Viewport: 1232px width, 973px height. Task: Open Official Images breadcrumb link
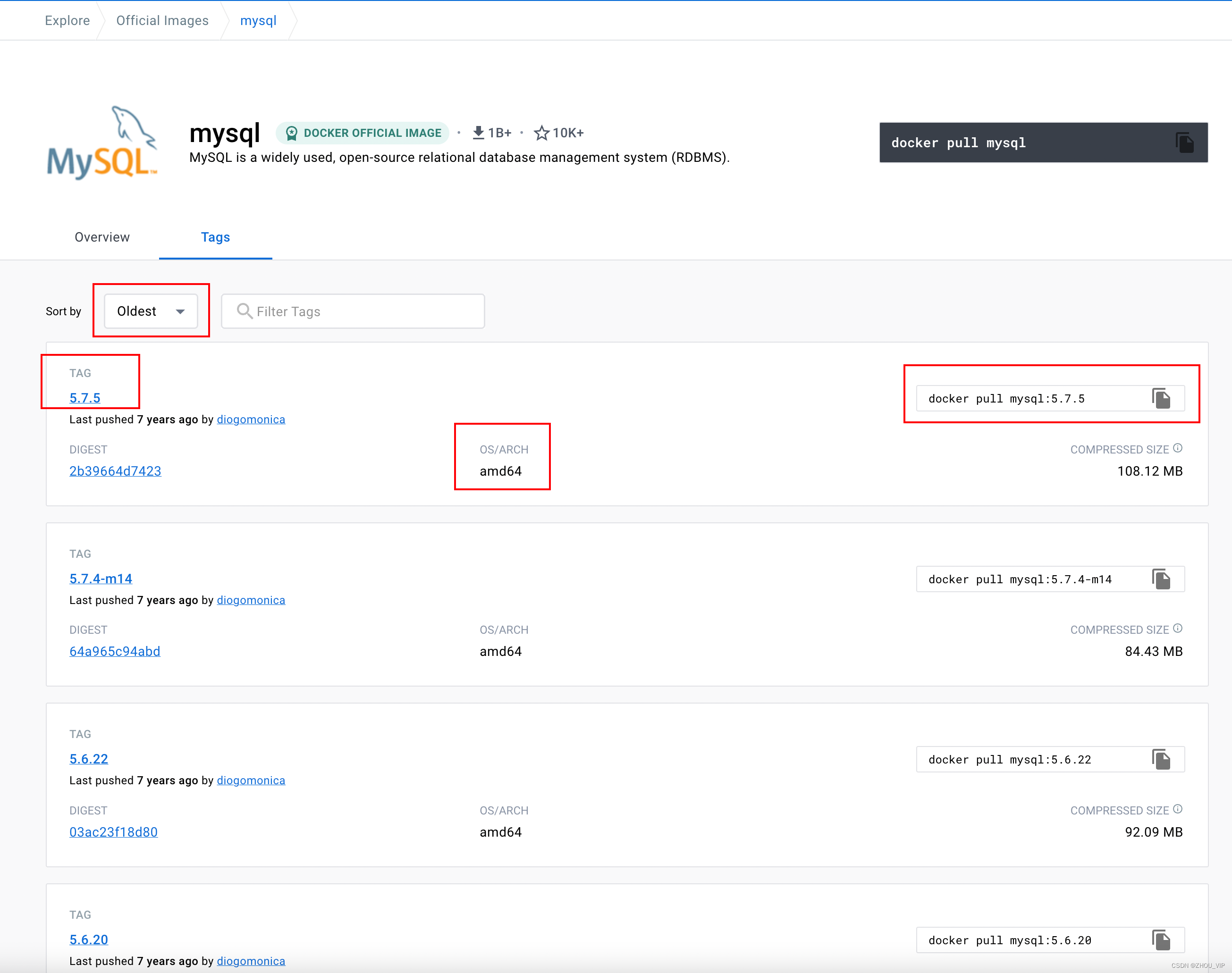[x=162, y=20]
